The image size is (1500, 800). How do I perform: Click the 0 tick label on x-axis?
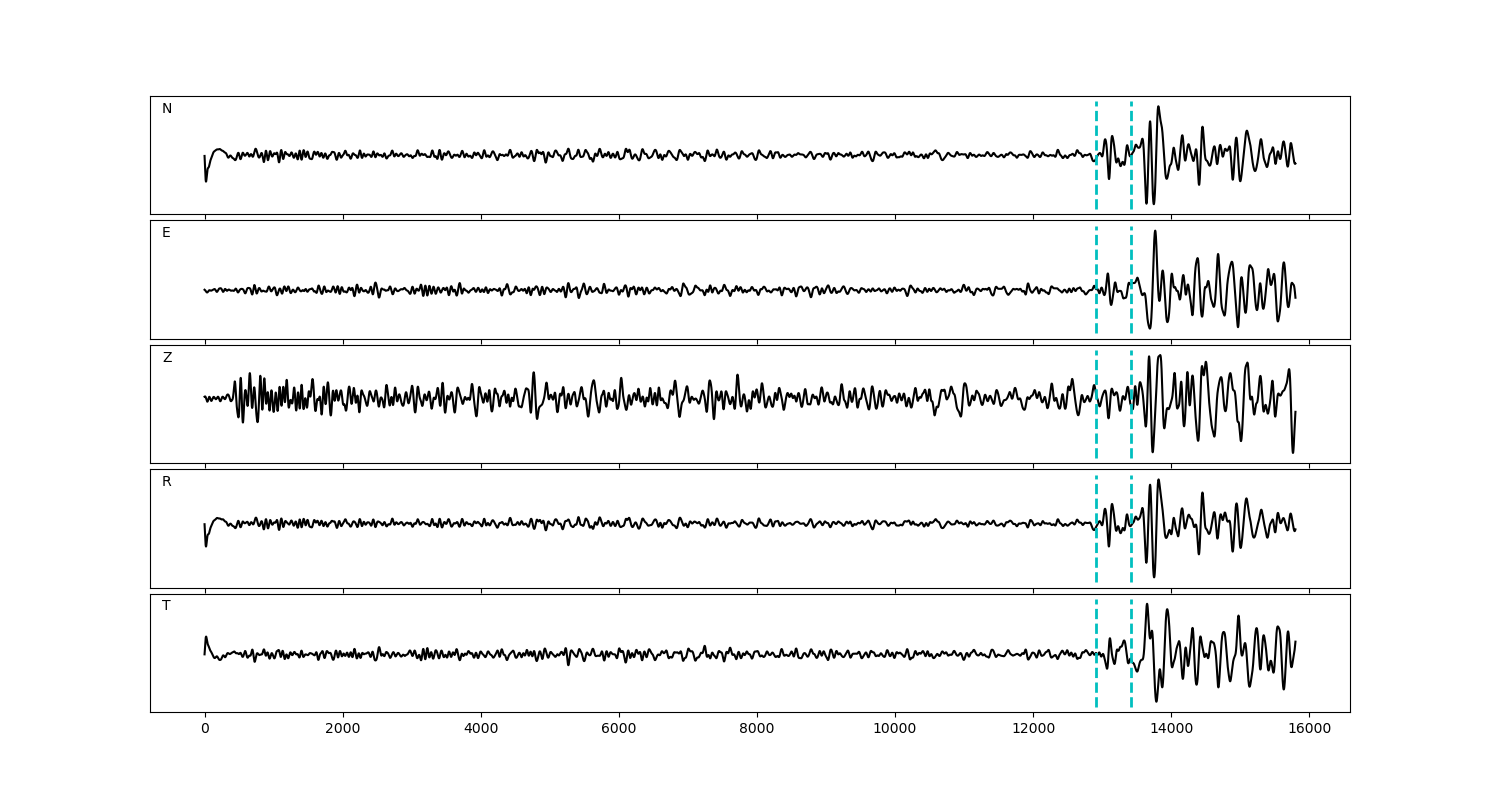tap(205, 730)
